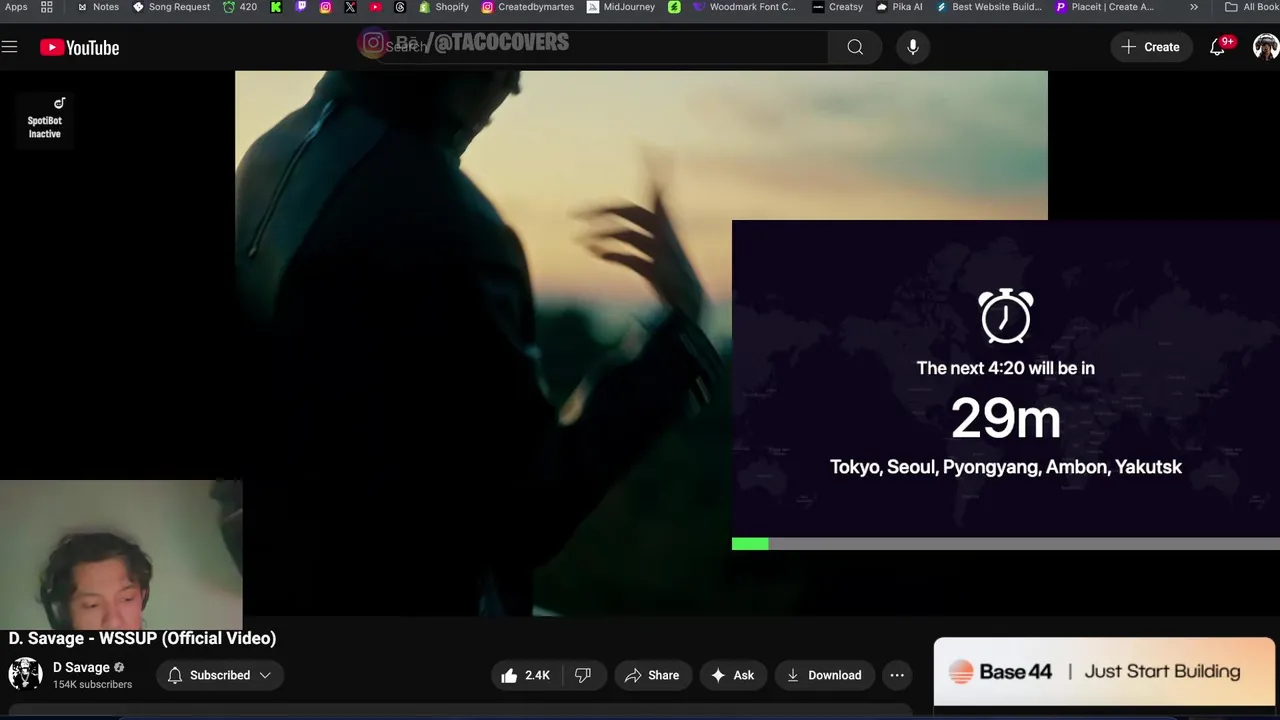
Task: Click the D Savage channel name
Action: point(81,667)
